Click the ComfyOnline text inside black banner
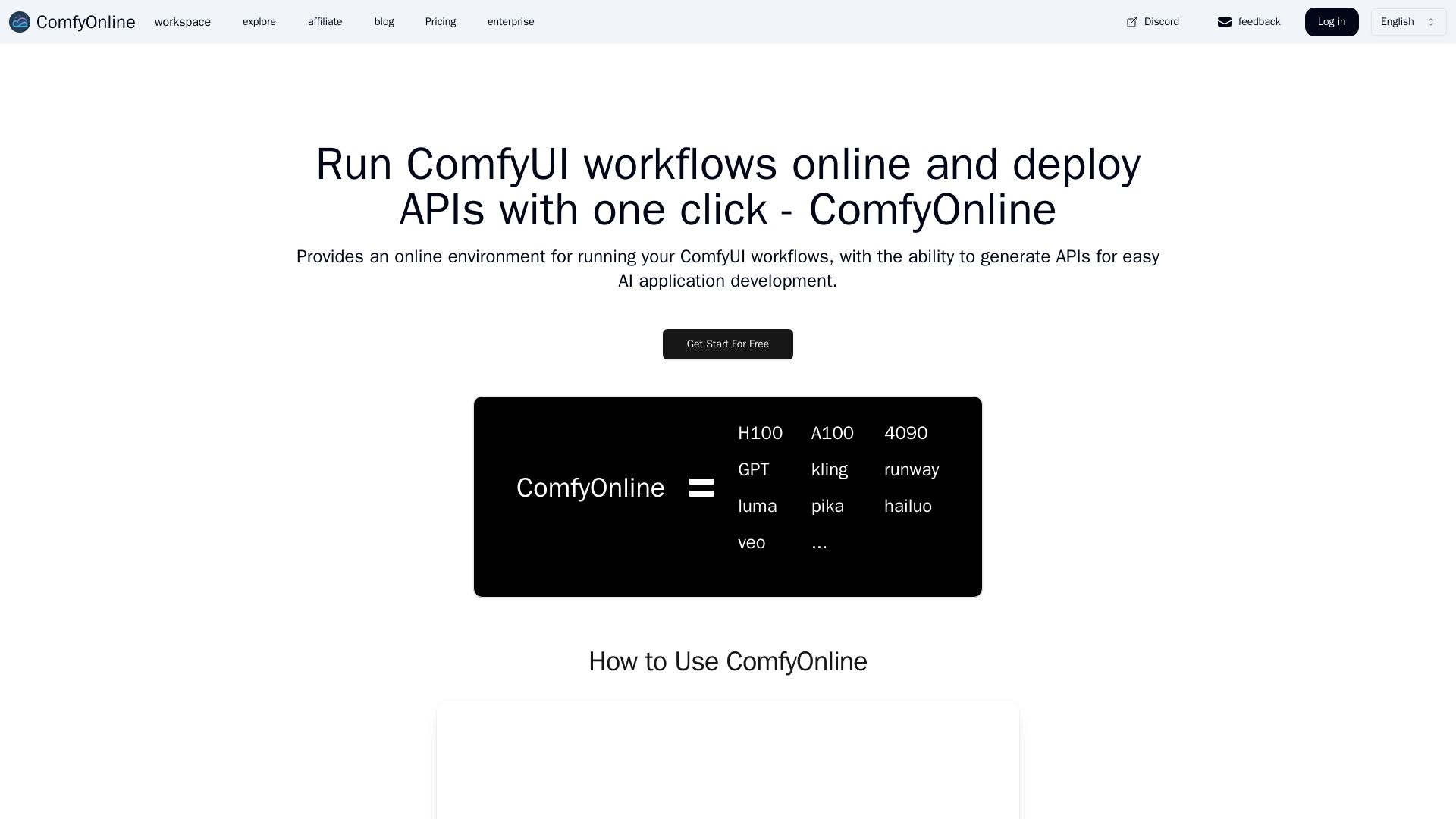Screen dimensions: 1456x819 590,488
